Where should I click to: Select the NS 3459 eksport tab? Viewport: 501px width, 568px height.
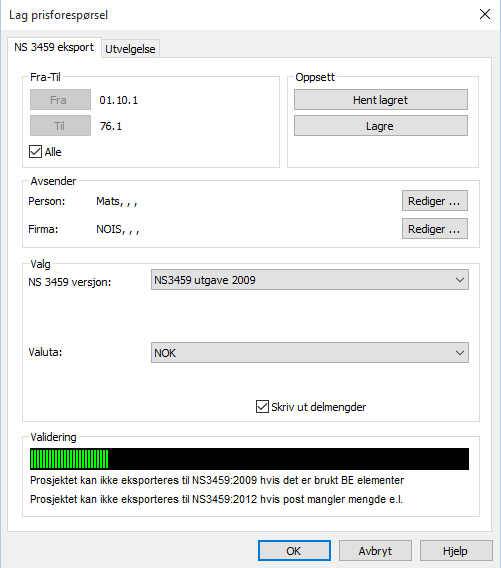(54, 47)
